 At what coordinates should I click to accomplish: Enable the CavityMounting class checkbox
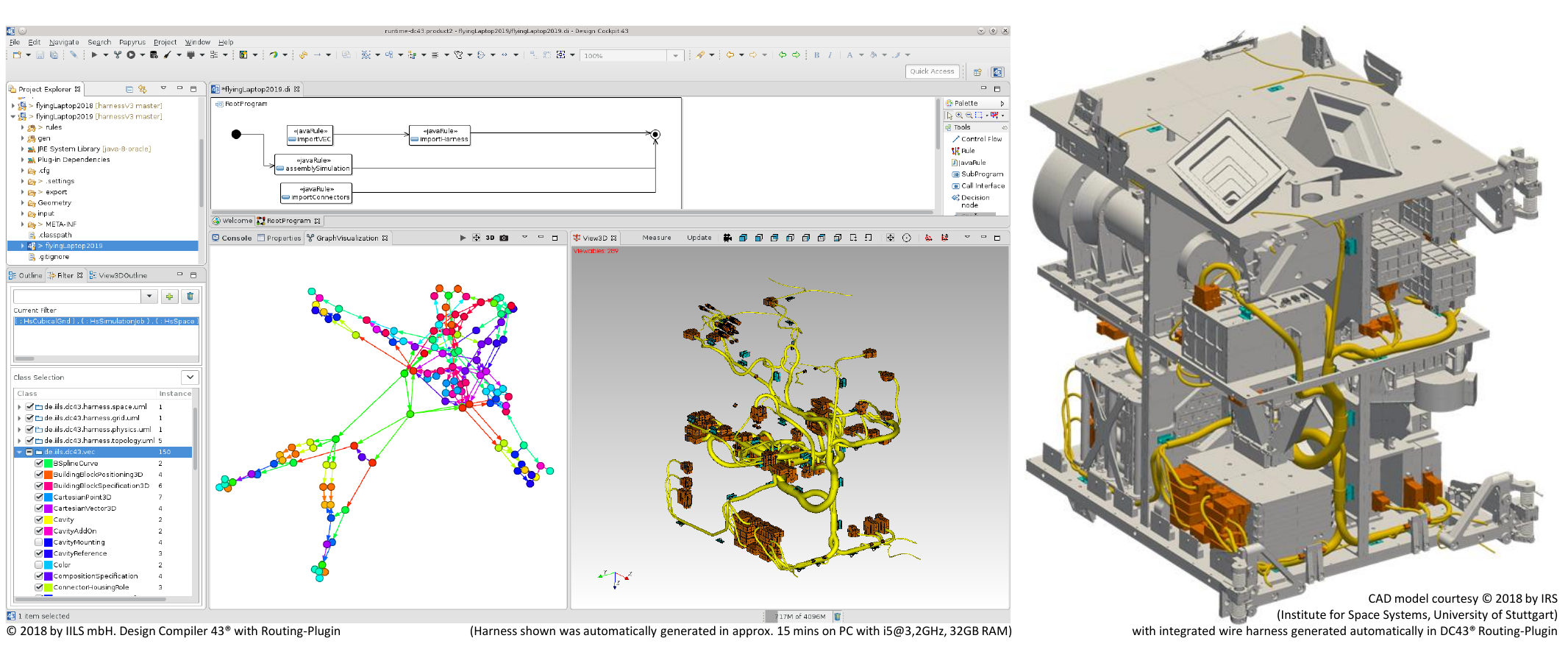click(x=39, y=542)
